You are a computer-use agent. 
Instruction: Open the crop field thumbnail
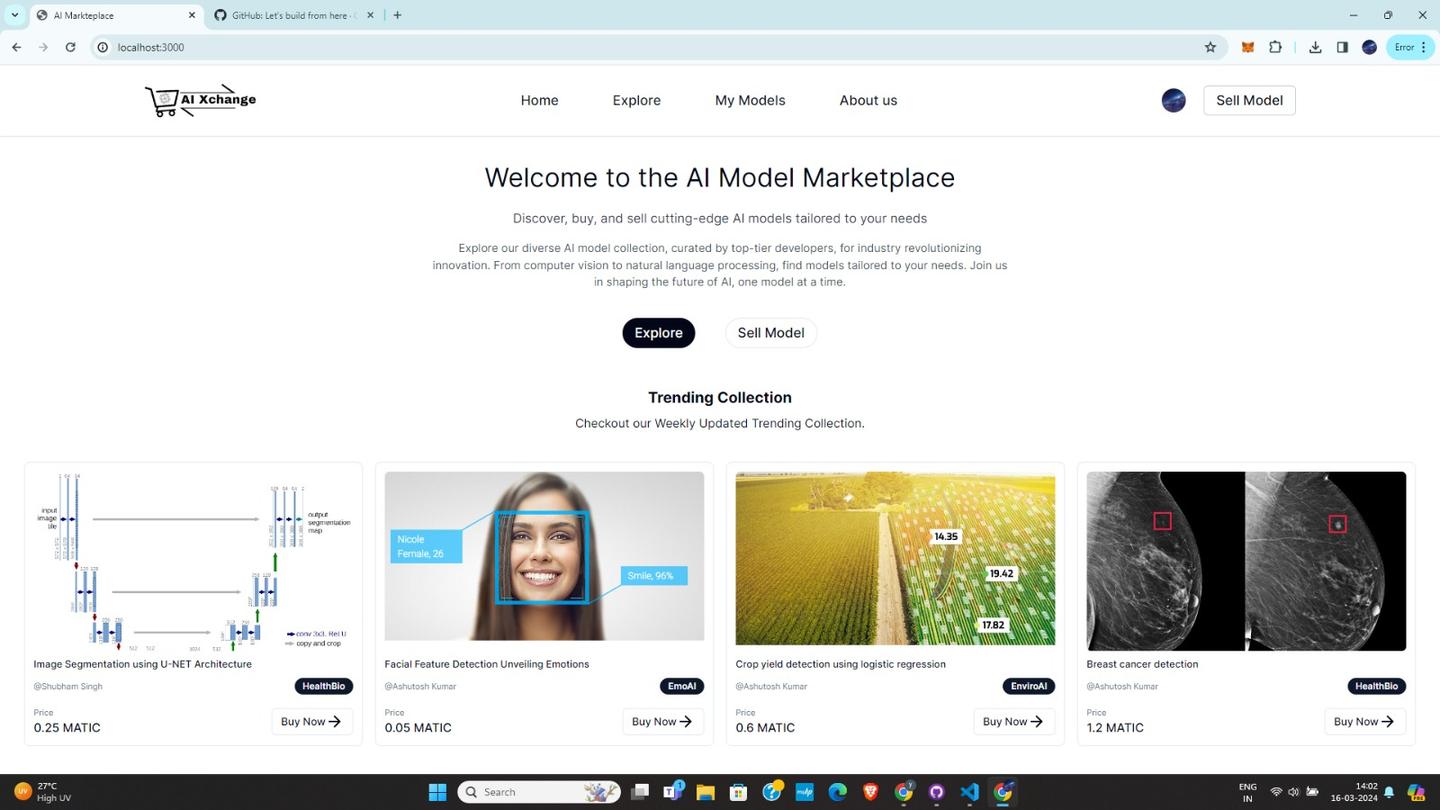(895, 558)
